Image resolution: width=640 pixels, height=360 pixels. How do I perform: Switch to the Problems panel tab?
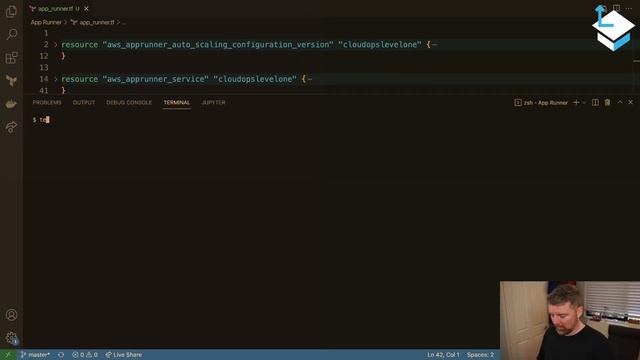(x=47, y=102)
